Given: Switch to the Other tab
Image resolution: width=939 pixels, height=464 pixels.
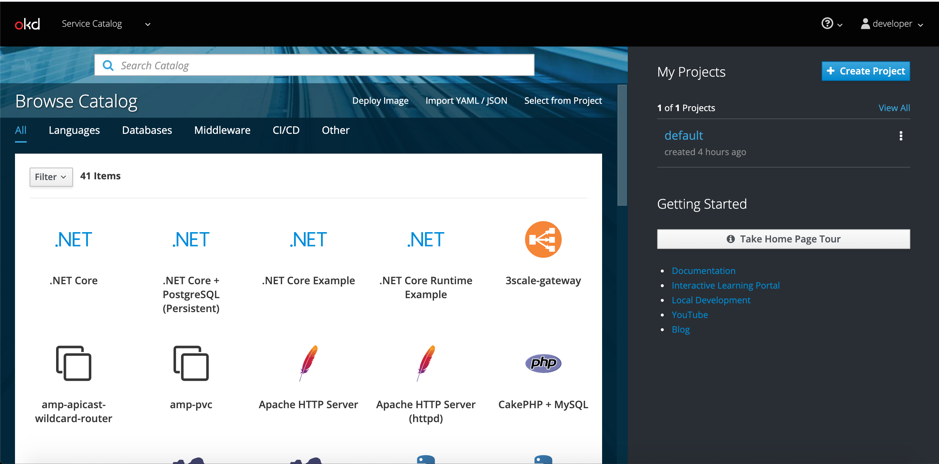Looking at the screenshot, I should (x=335, y=130).
